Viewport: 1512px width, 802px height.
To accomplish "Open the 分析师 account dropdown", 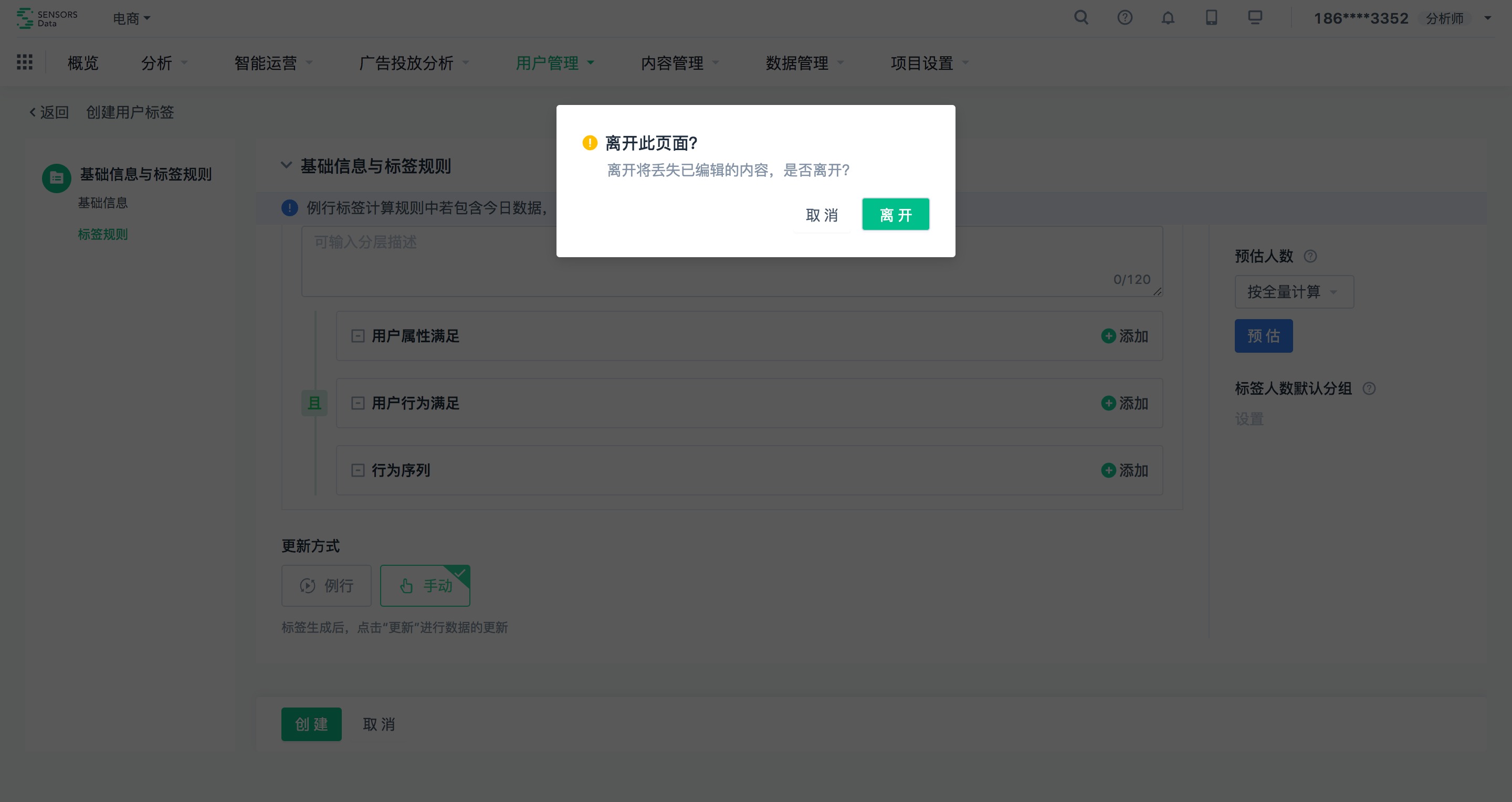I will tap(1458, 19).
